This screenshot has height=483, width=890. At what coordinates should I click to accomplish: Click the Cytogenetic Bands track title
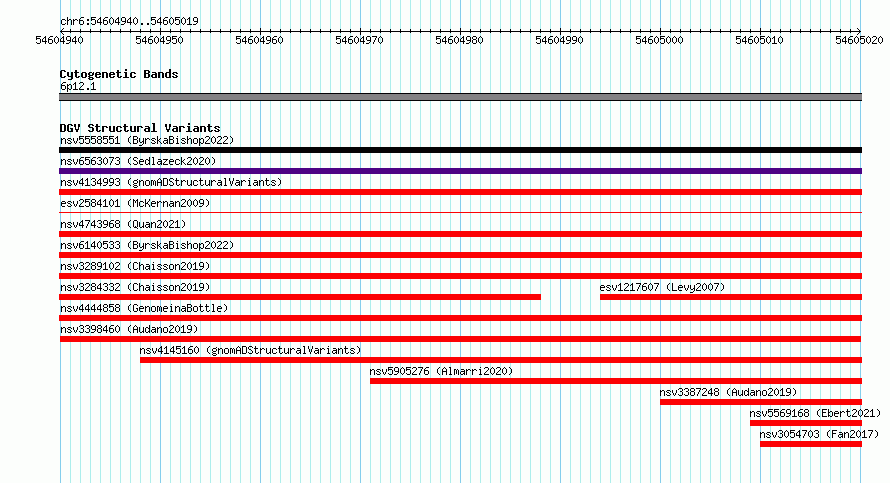119,74
